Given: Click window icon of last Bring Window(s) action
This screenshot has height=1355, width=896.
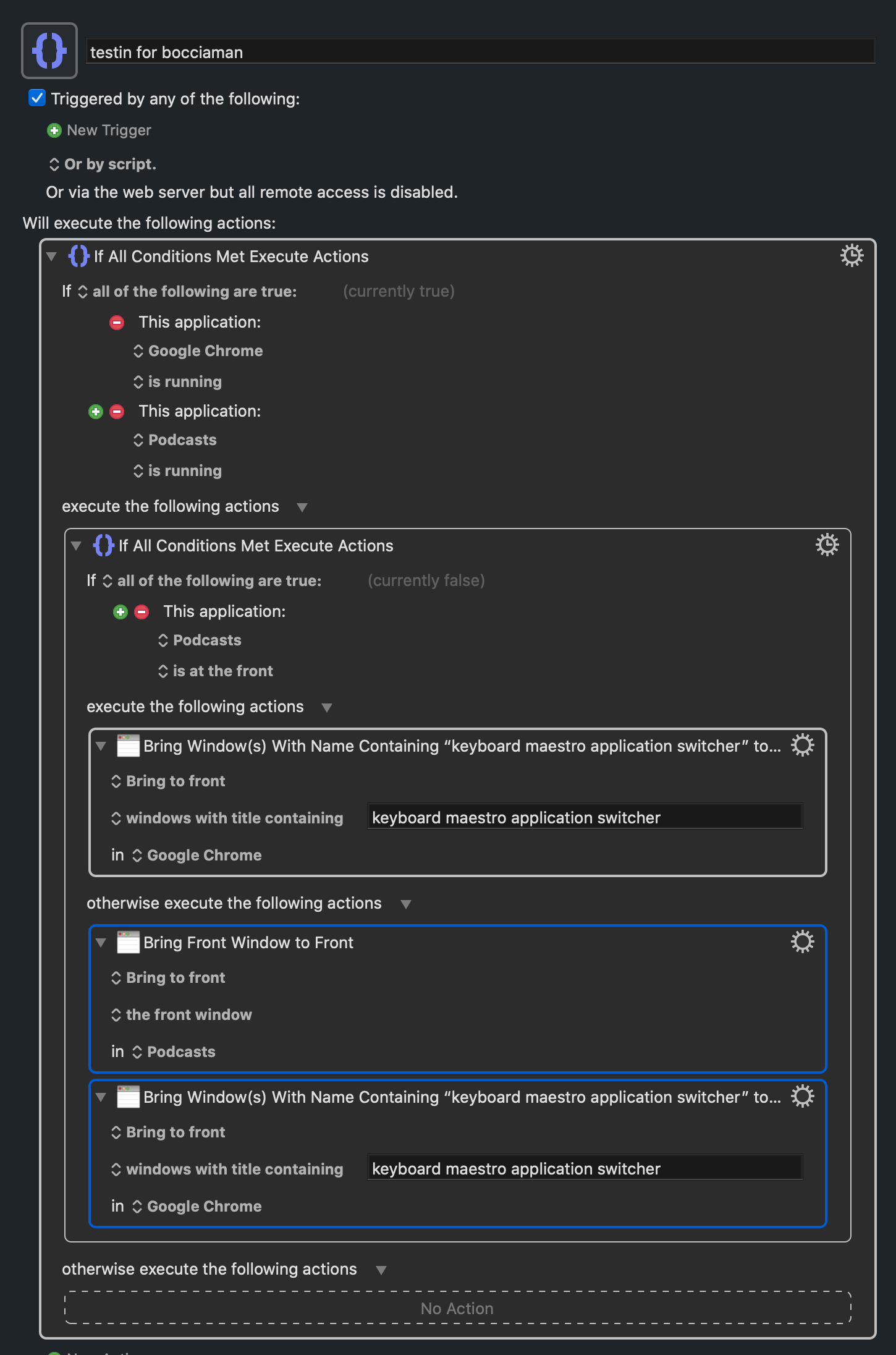Looking at the screenshot, I should coord(129,1097).
